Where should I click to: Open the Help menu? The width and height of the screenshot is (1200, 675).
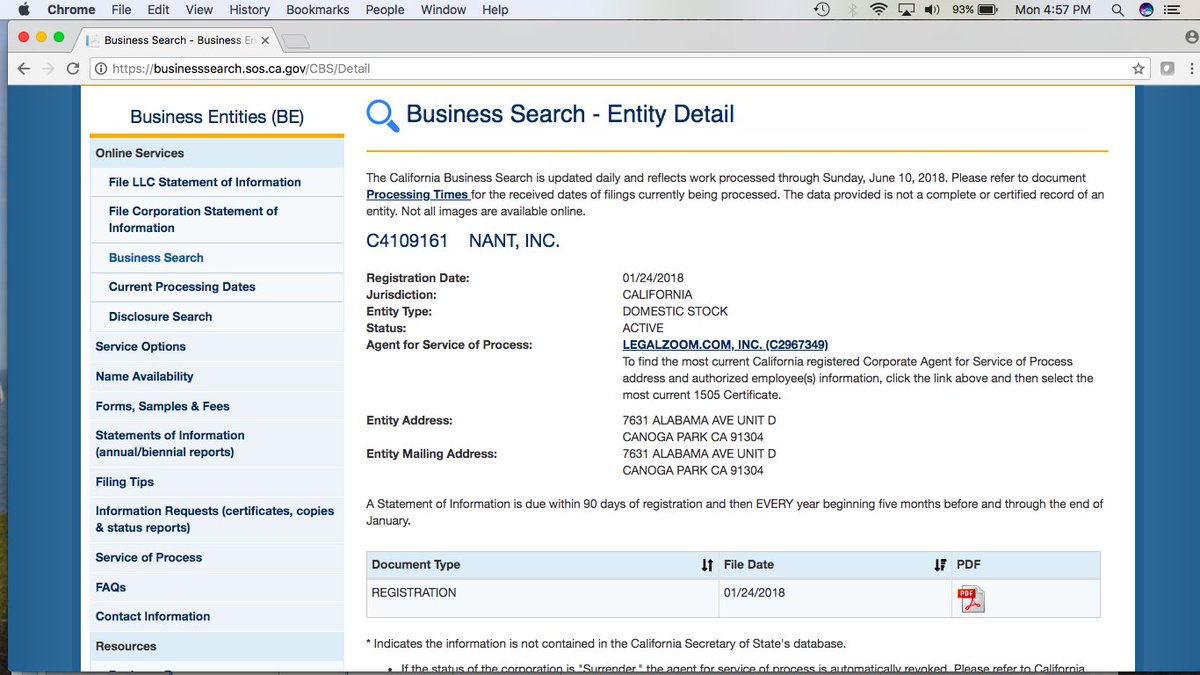[x=495, y=10]
